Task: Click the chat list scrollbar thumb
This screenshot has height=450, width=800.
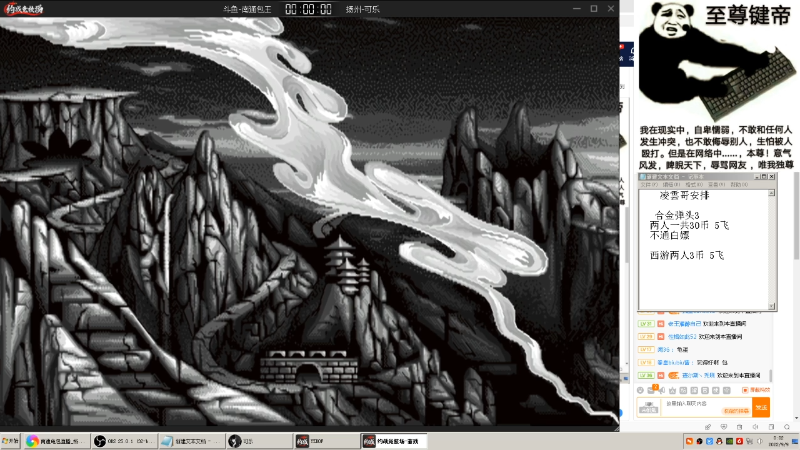Action: coord(771,376)
